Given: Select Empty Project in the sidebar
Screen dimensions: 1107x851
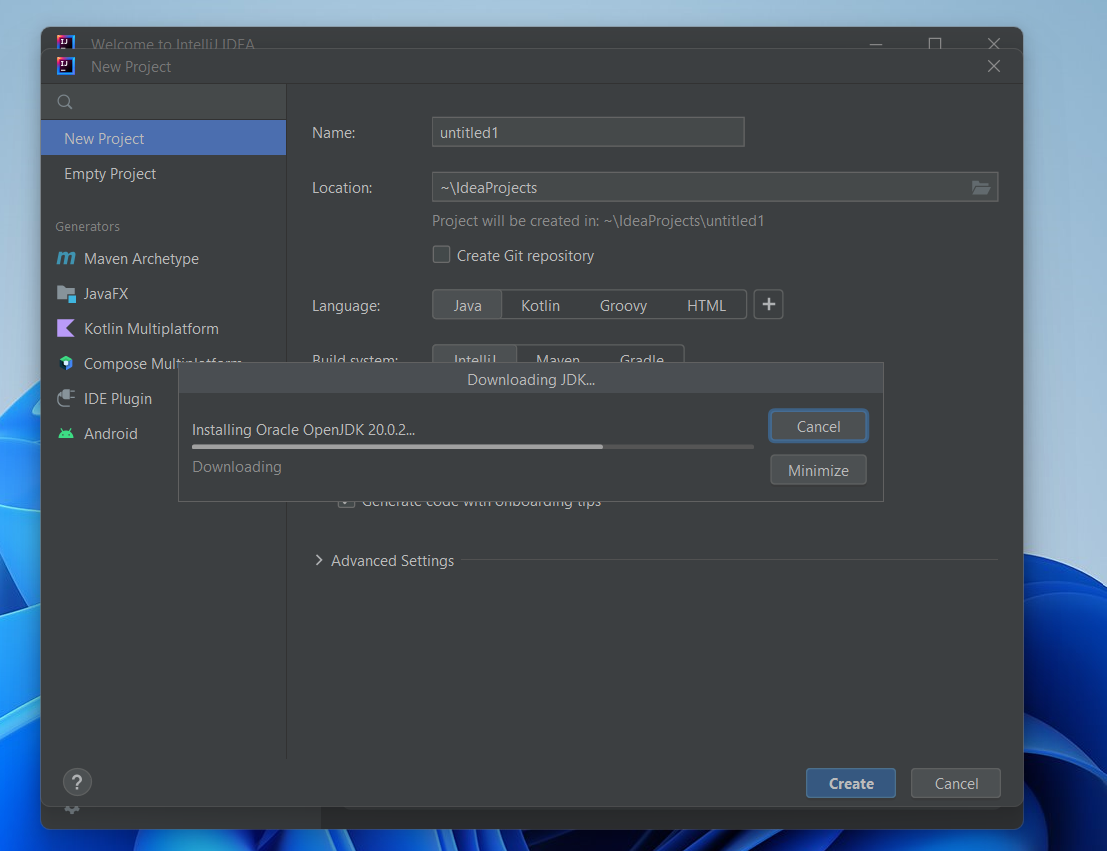Looking at the screenshot, I should (163, 174).
